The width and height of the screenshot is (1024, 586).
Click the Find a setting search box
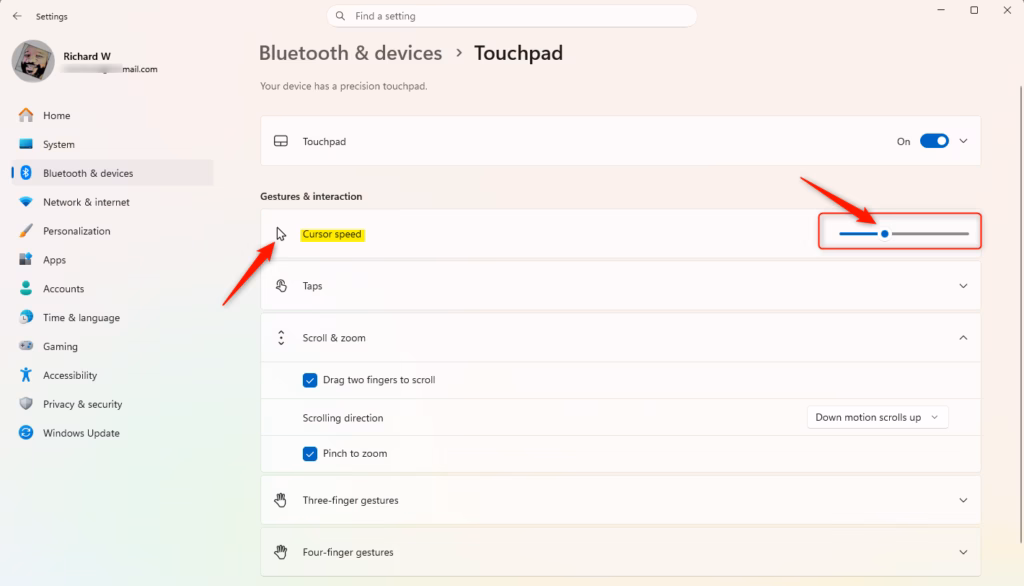pos(512,16)
